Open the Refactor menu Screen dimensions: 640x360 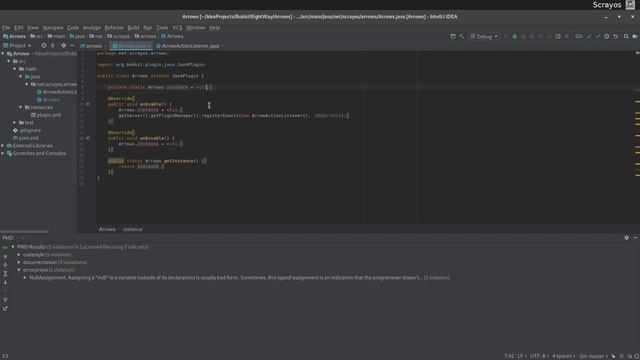[x=114, y=28]
